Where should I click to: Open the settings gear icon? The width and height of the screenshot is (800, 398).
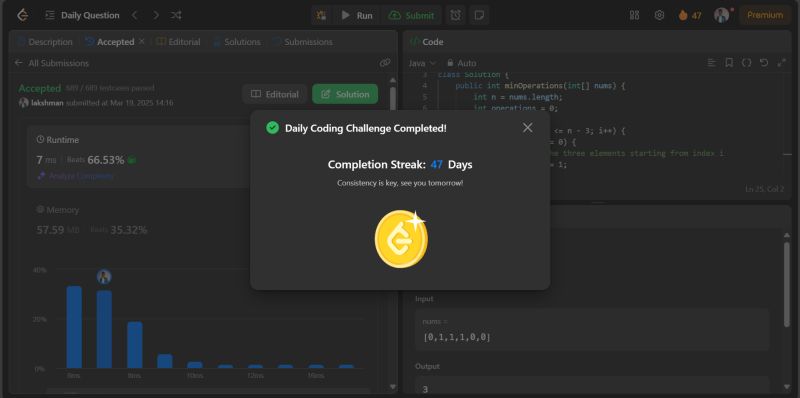point(659,15)
